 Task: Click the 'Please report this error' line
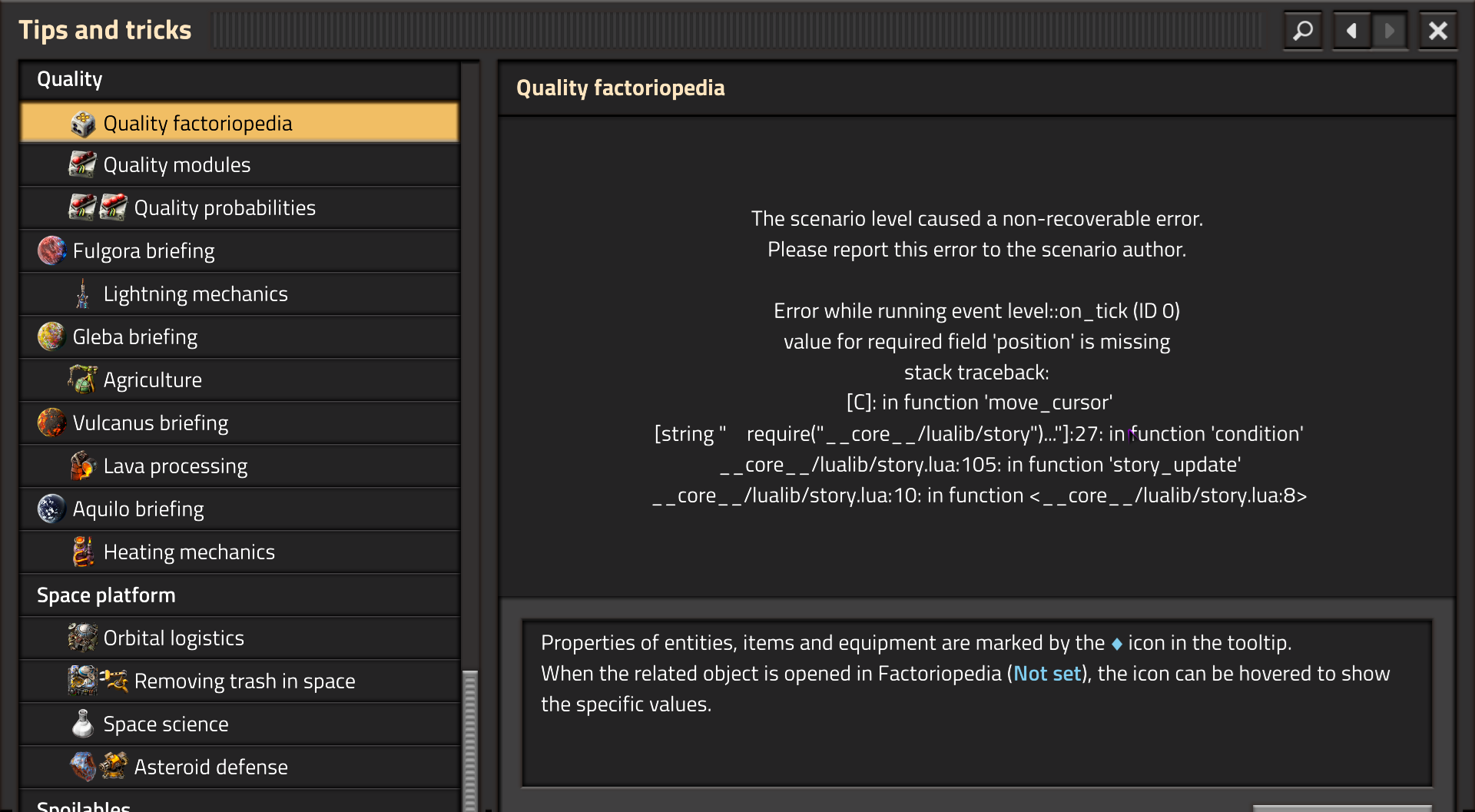pyautogui.click(x=977, y=250)
